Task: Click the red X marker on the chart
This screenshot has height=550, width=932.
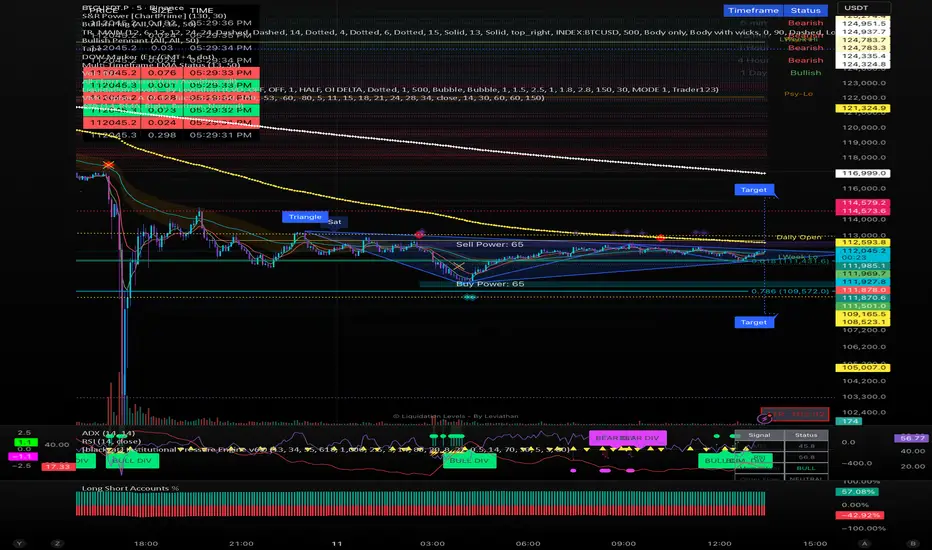Action: 108,165
